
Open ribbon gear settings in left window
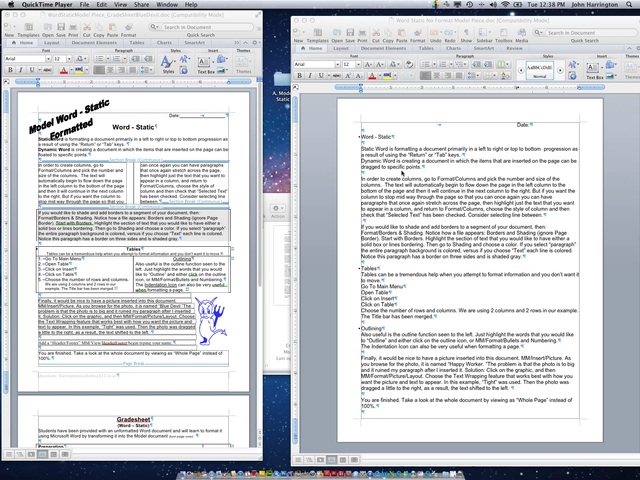[x=256, y=42]
